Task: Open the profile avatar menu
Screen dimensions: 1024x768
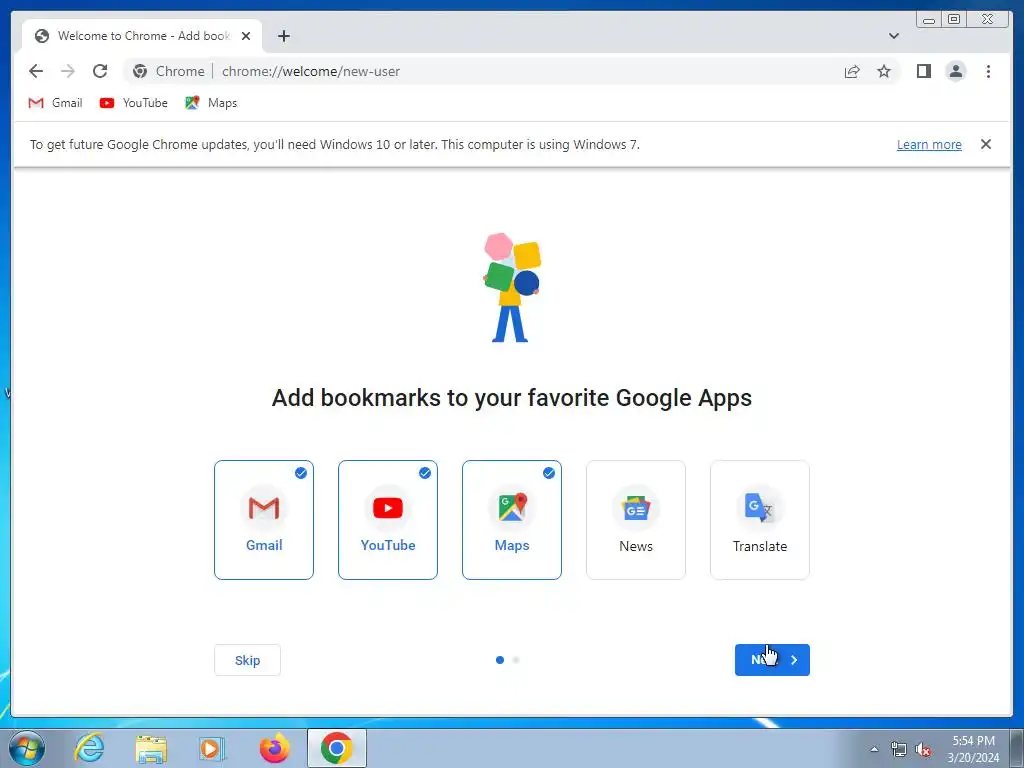Action: click(x=955, y=71)
